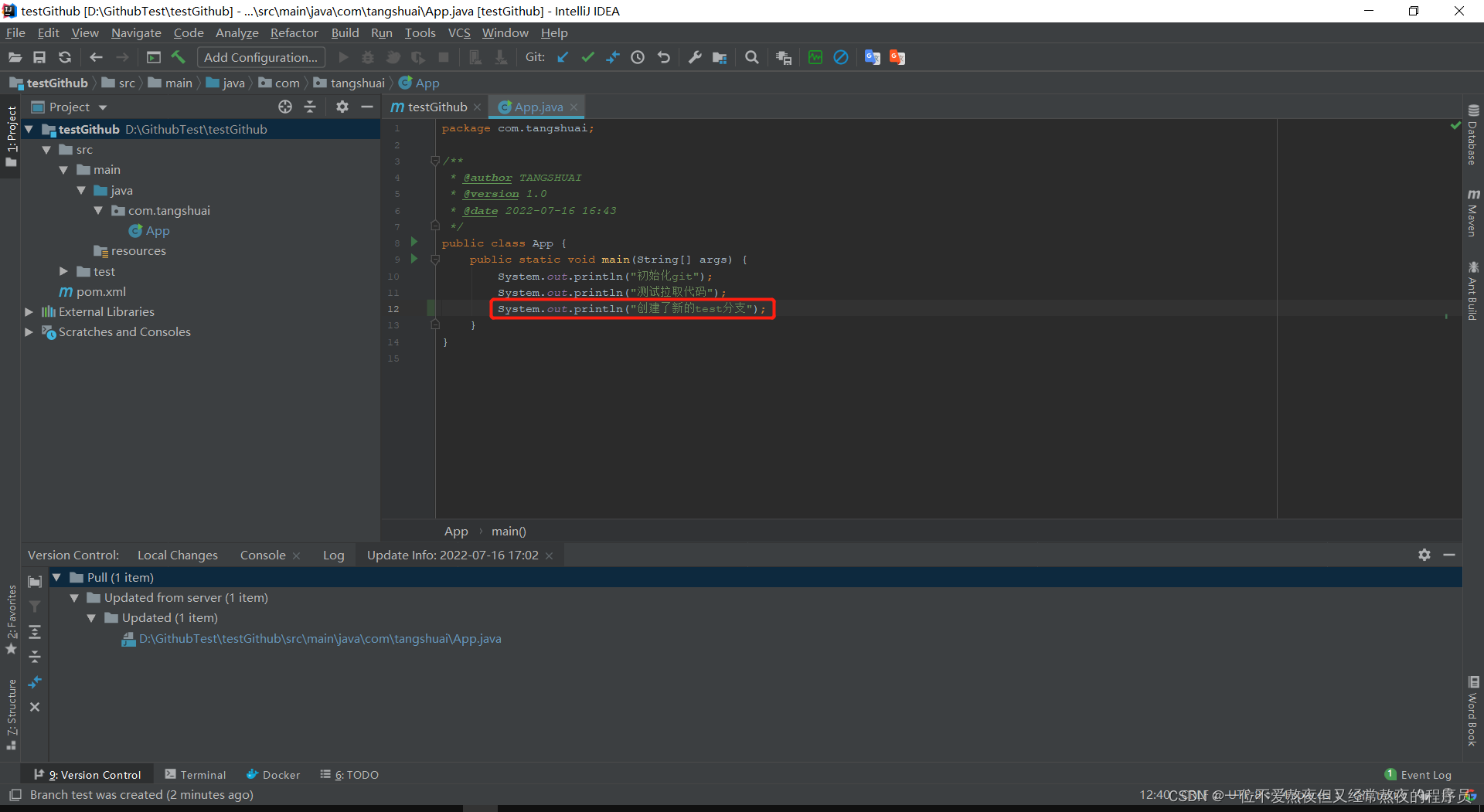The image size is (1484, 812).
Task: Click the Synchronize refresh icon
Action: coord(65,57)
